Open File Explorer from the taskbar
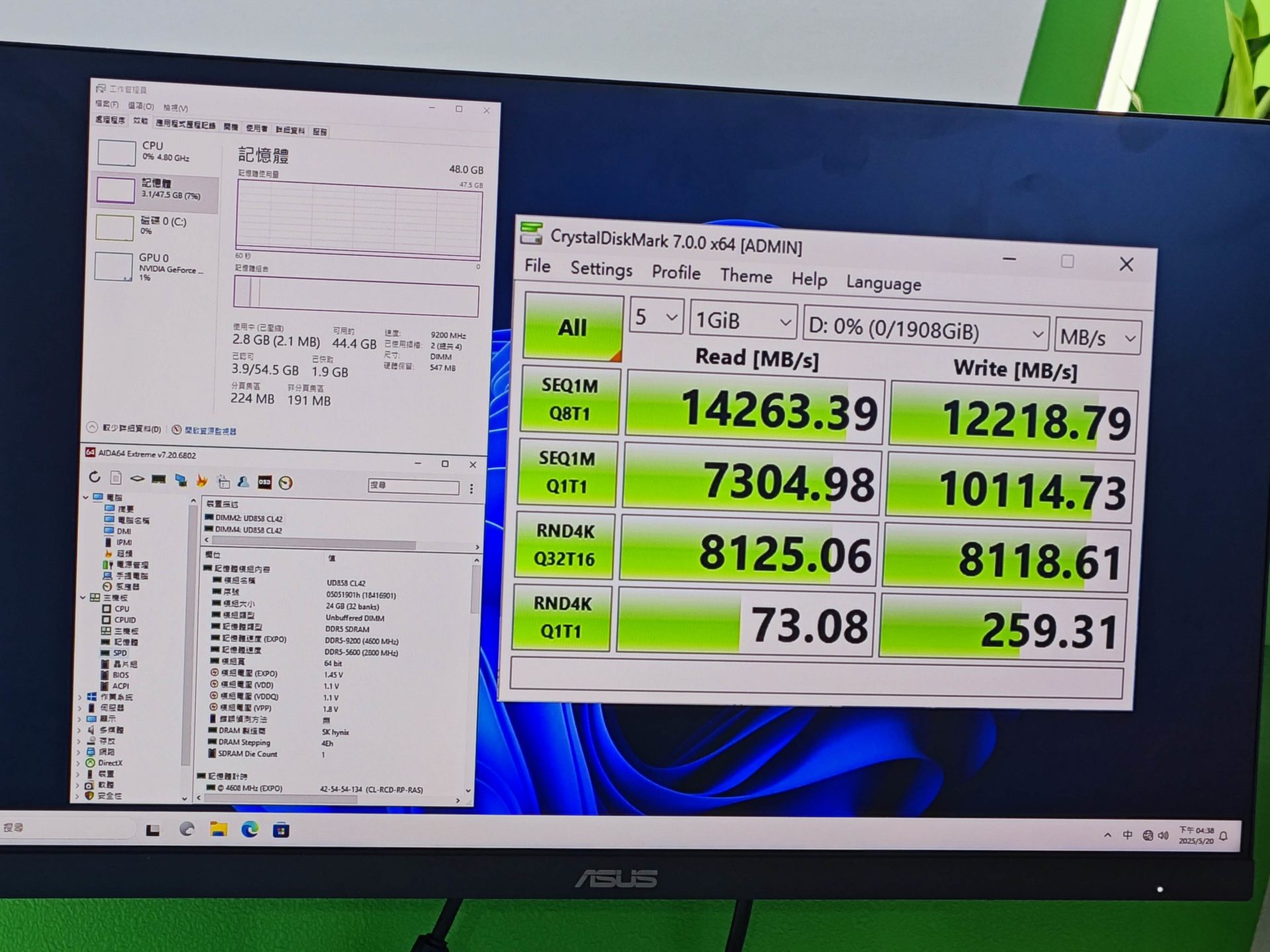Viewport: 1270px width, 952px height. click(218, 829)
